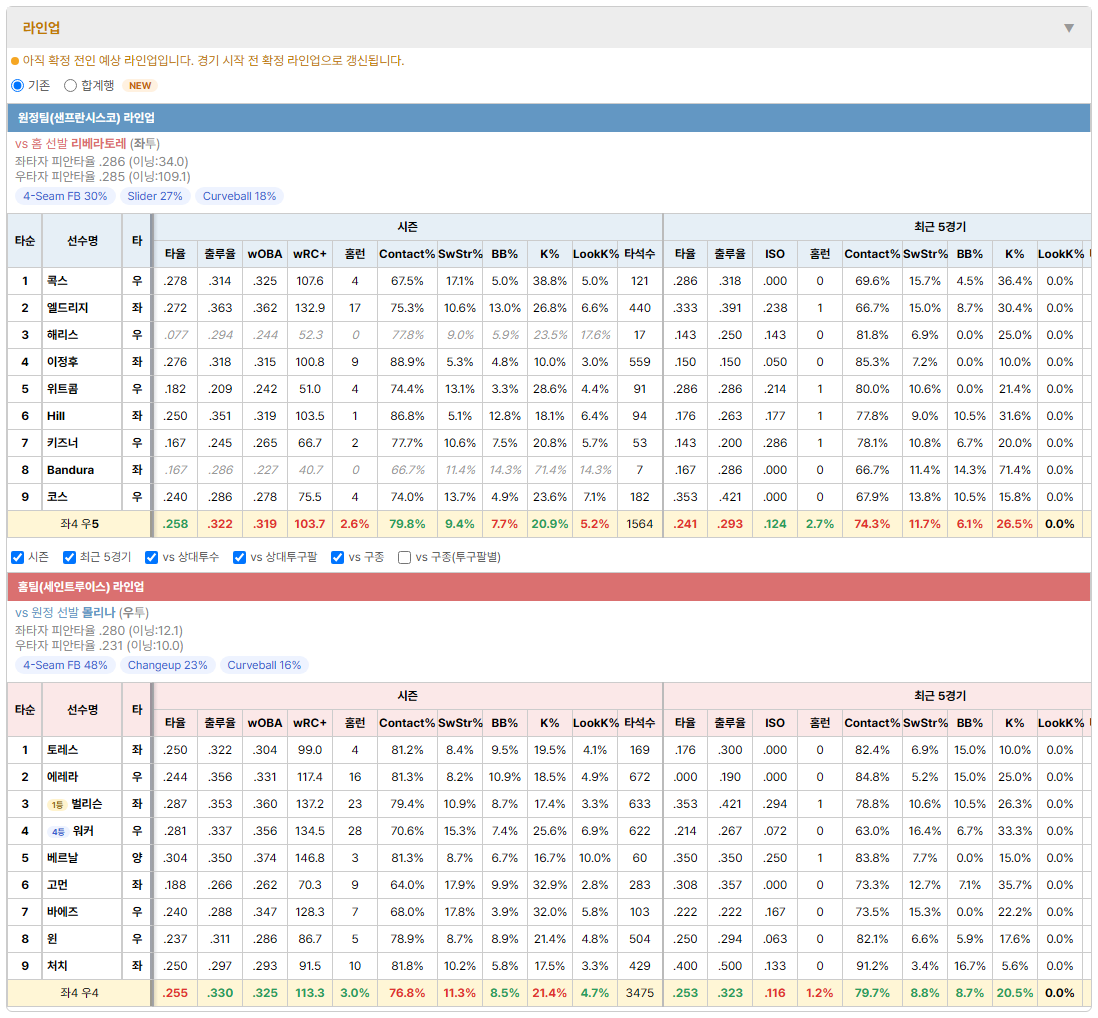This screenshot has height=1018, width=1098.
Task: Click the 라인업 panel title
Action: click(x=41, y=28)
